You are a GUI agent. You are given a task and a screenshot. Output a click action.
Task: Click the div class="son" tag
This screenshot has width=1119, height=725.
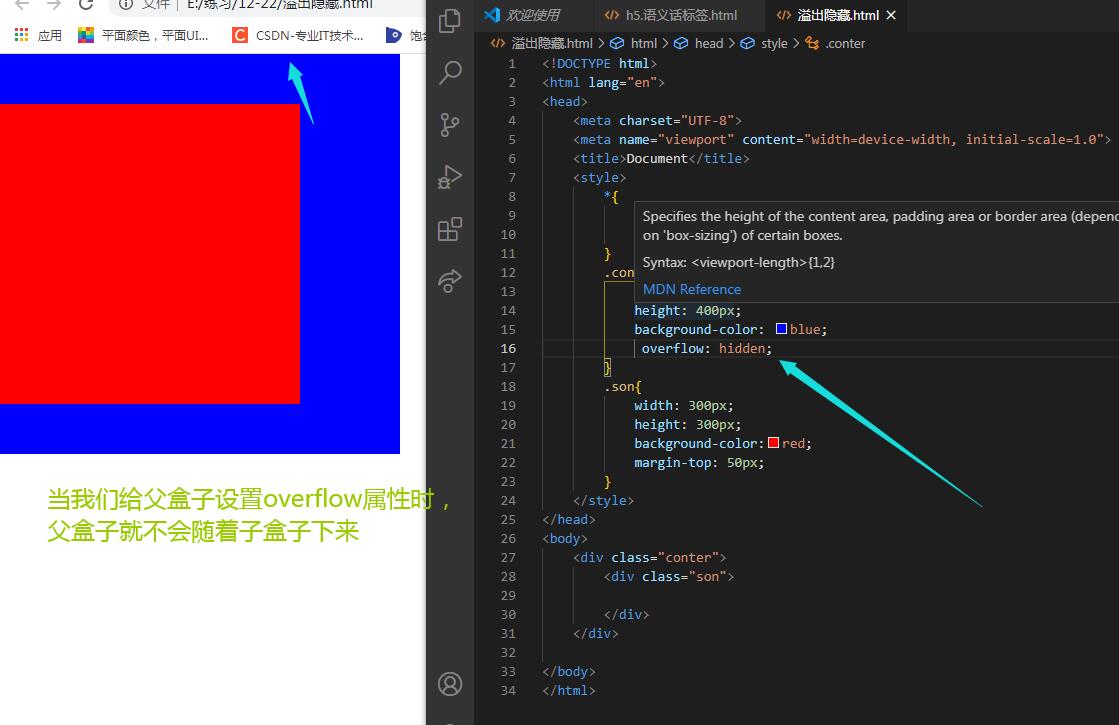(669, 576)
